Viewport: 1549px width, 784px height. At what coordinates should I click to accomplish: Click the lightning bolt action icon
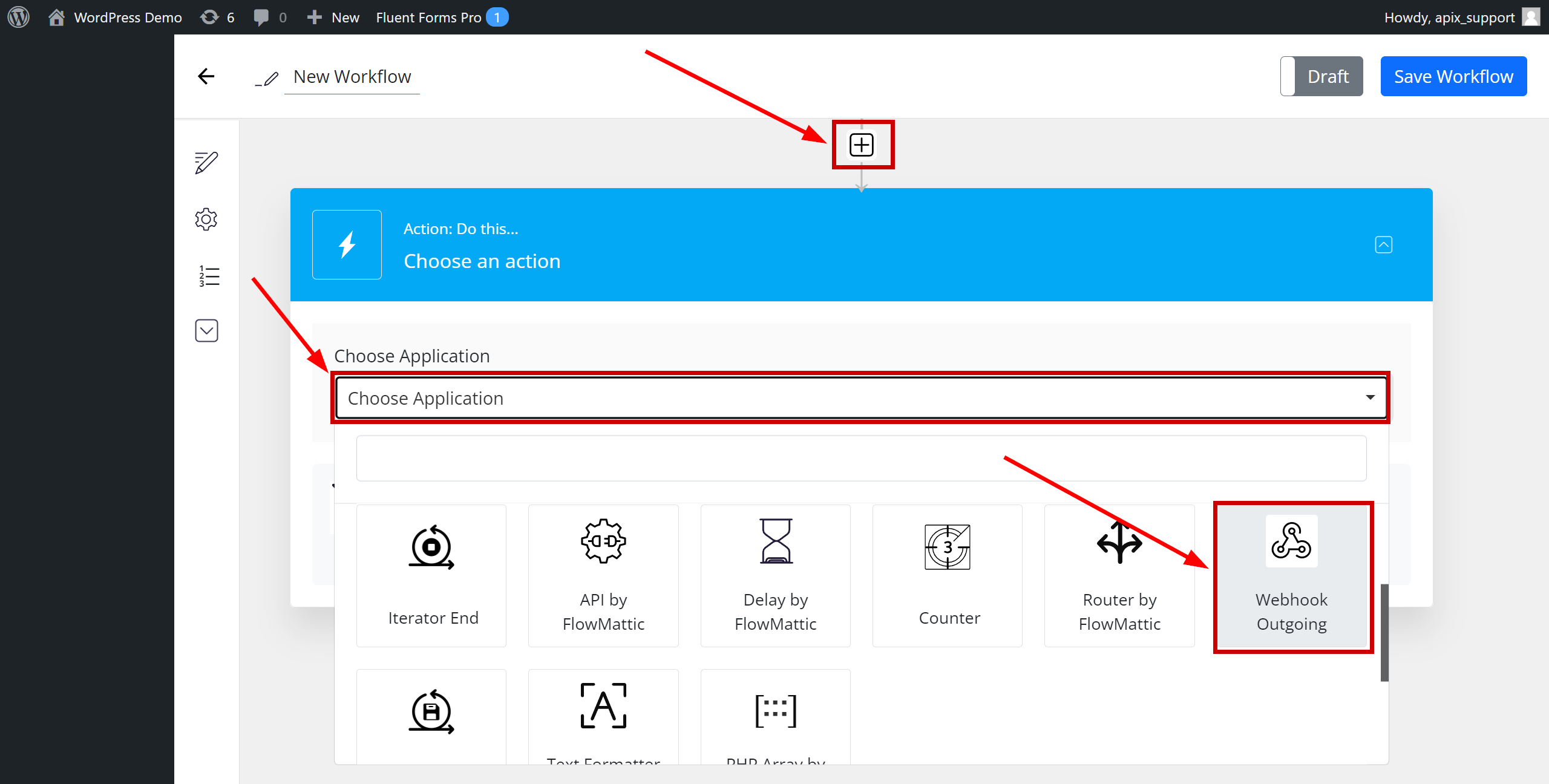(x=347, y=244)
